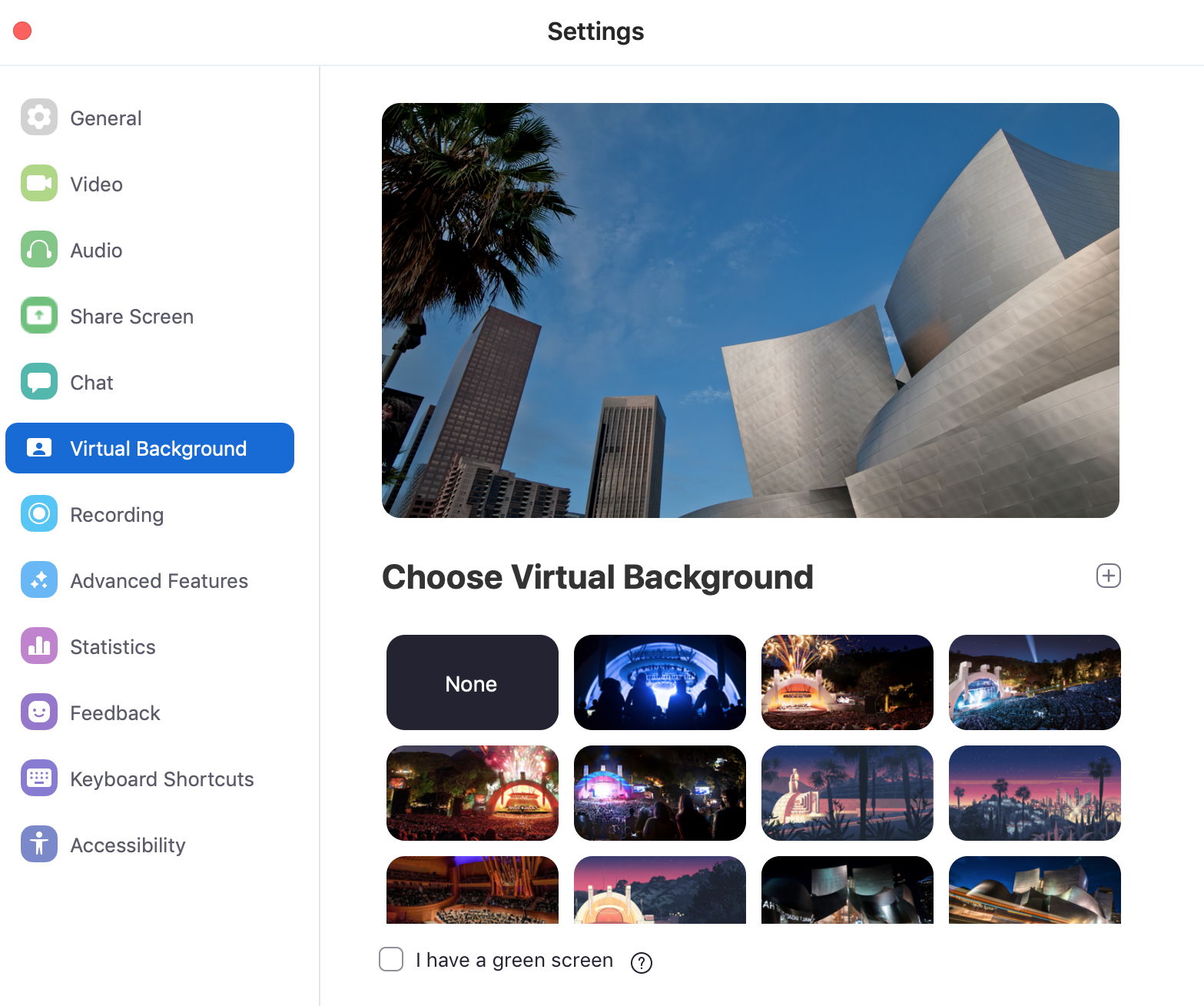
Task: Choose None as virtual background
Action: pos(473,682)
